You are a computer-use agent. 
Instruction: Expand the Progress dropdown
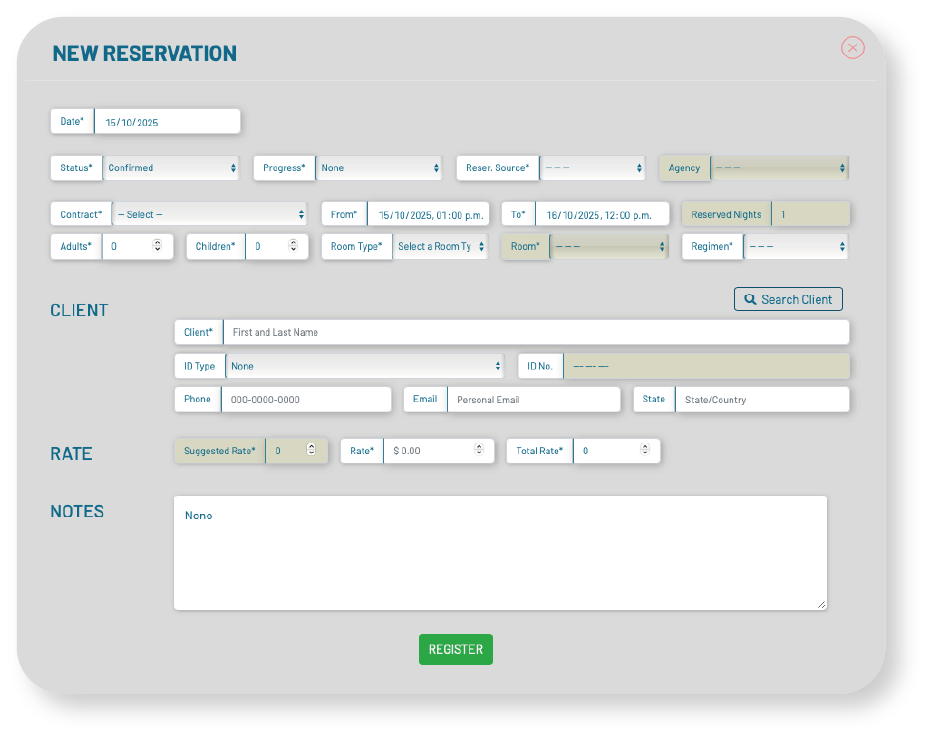click(x=378, y=168)
